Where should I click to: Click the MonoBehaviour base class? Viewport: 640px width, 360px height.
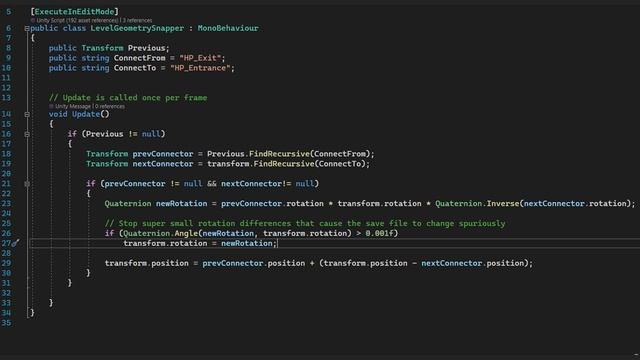(x=228, y=28)
